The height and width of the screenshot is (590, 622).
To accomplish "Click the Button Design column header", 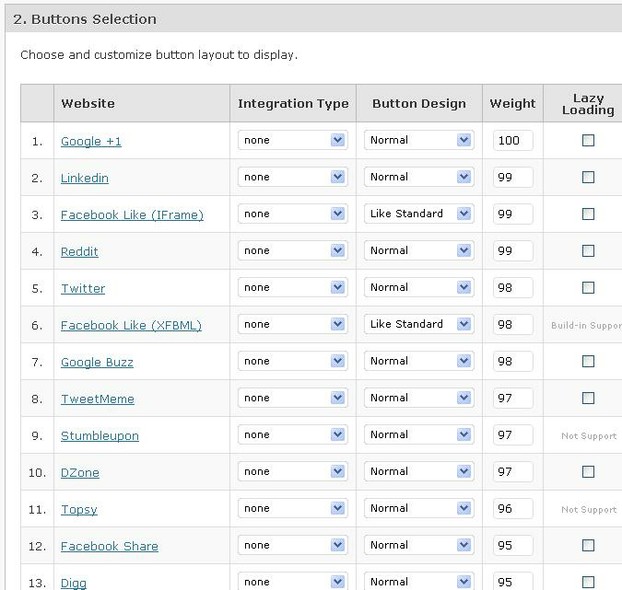I will click(419, 104).
